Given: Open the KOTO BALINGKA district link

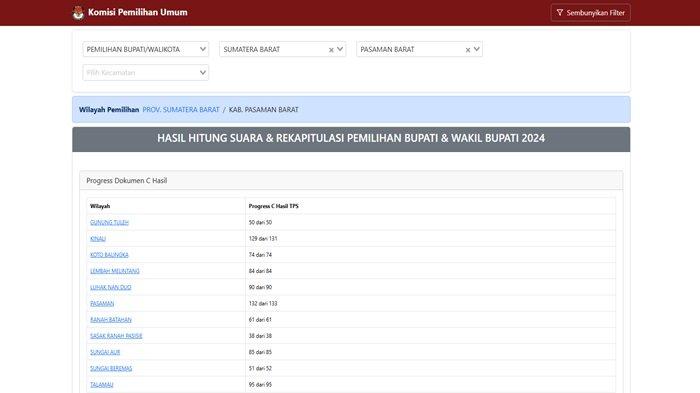Looking at the screenshot, I should pos(109,255).
